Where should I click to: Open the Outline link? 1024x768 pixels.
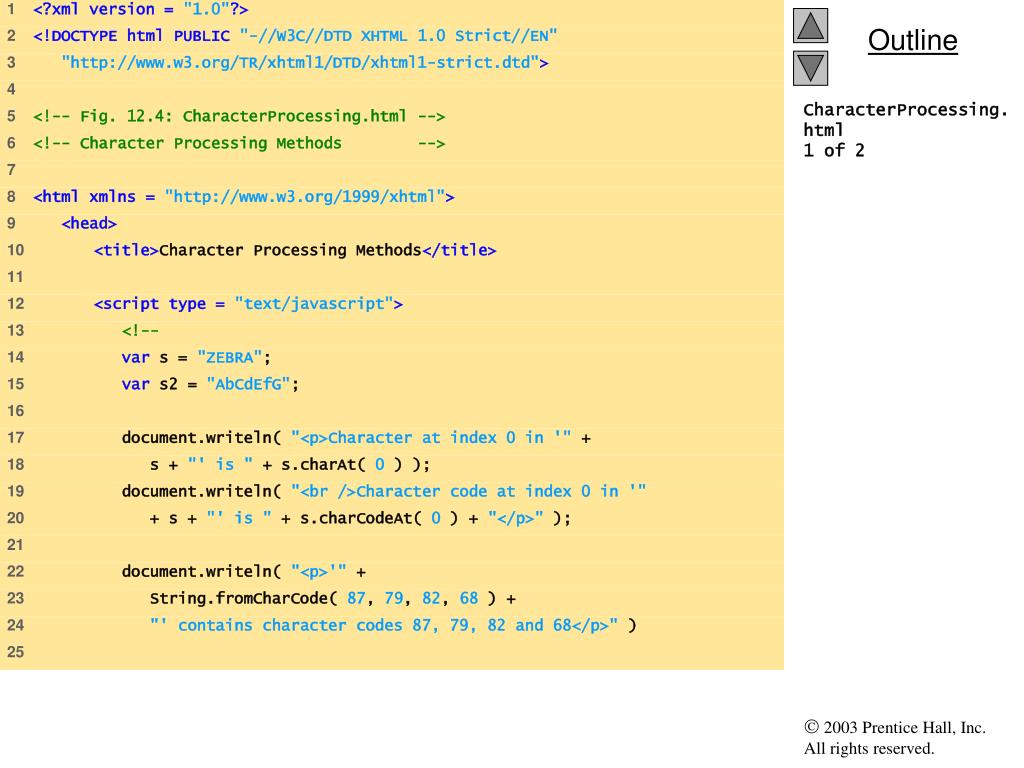coord(912,40)
